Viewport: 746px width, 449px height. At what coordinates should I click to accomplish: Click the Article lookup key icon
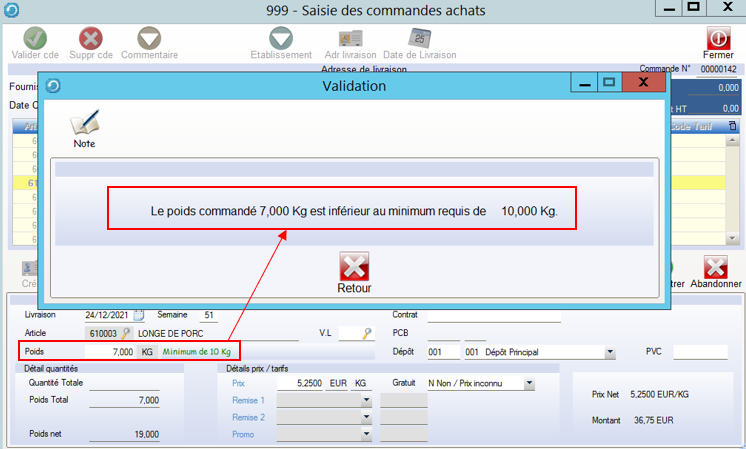[x=127, y=333]
